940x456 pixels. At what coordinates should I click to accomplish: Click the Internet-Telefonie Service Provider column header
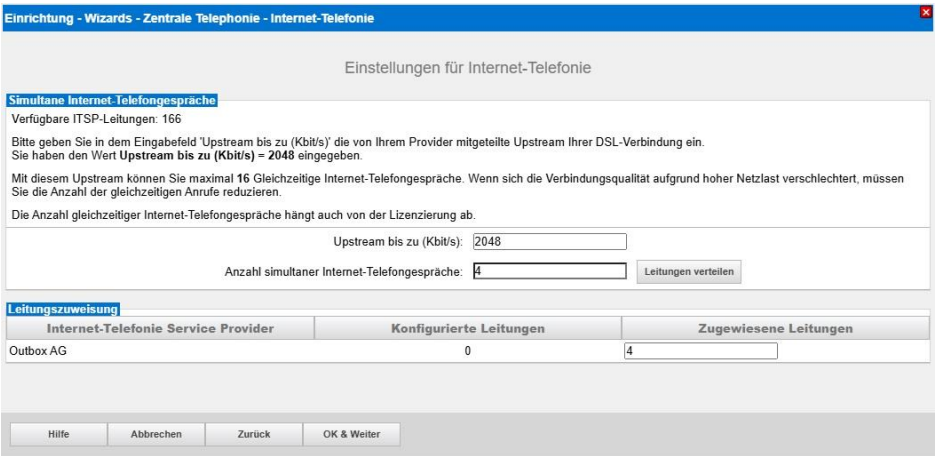click(160, 329)
